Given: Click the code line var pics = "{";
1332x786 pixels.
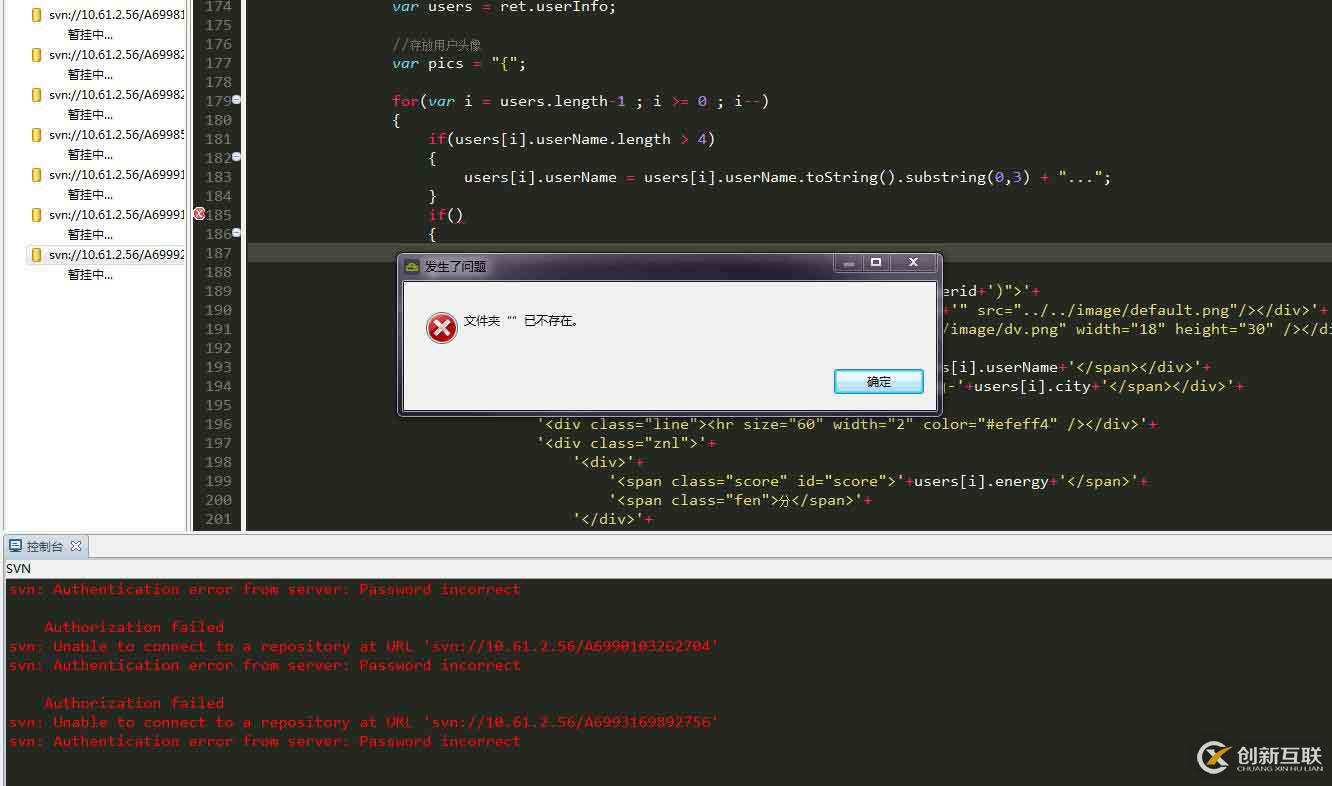Looking at the screenshot, I should tap(459, 63).
